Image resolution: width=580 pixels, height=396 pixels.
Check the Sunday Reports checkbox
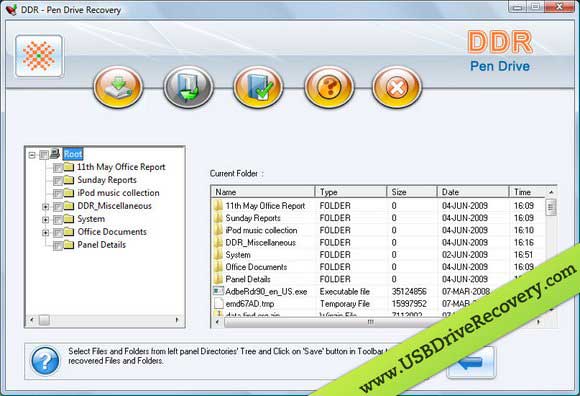click(58, 181)
